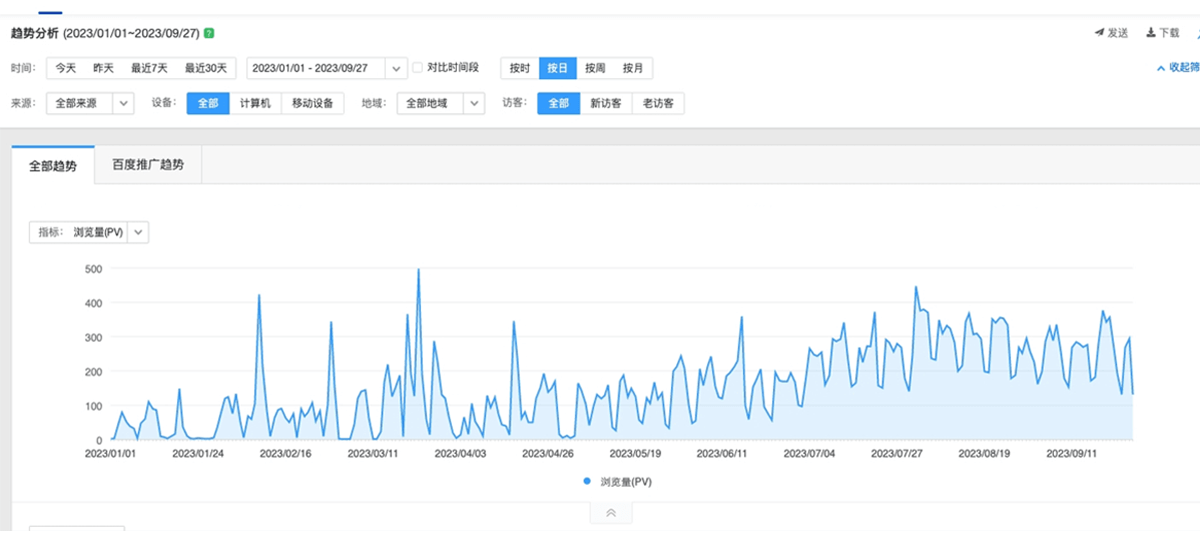This screenshot has height=547, width=1200.
Task: Select the 按时 hourly granularity
Action: (x=519, y=68)
